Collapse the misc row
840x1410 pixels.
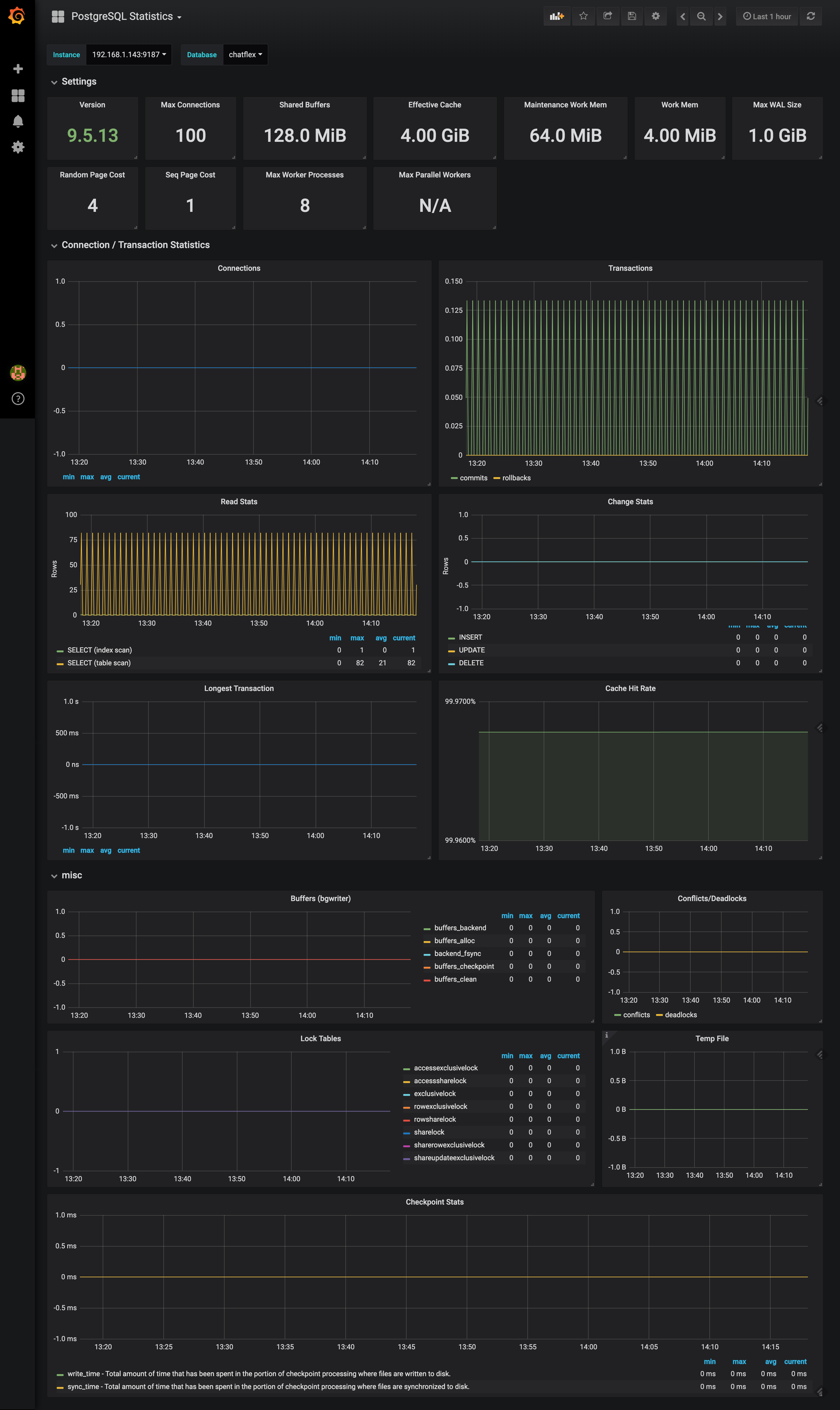point(71,875)
